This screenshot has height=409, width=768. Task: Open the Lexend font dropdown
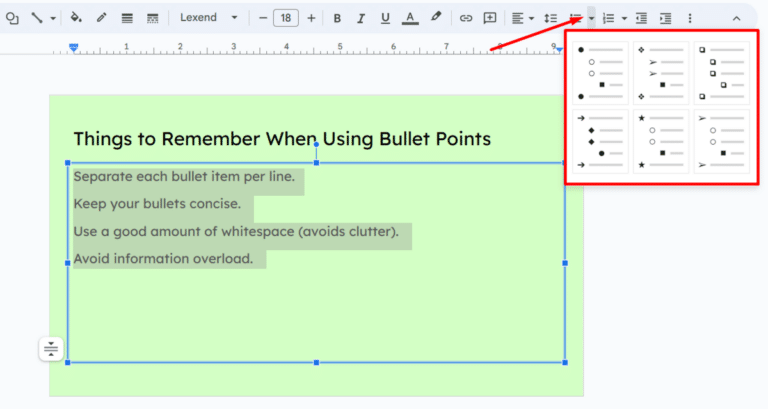pyautogui.click(x=209, y=18)
